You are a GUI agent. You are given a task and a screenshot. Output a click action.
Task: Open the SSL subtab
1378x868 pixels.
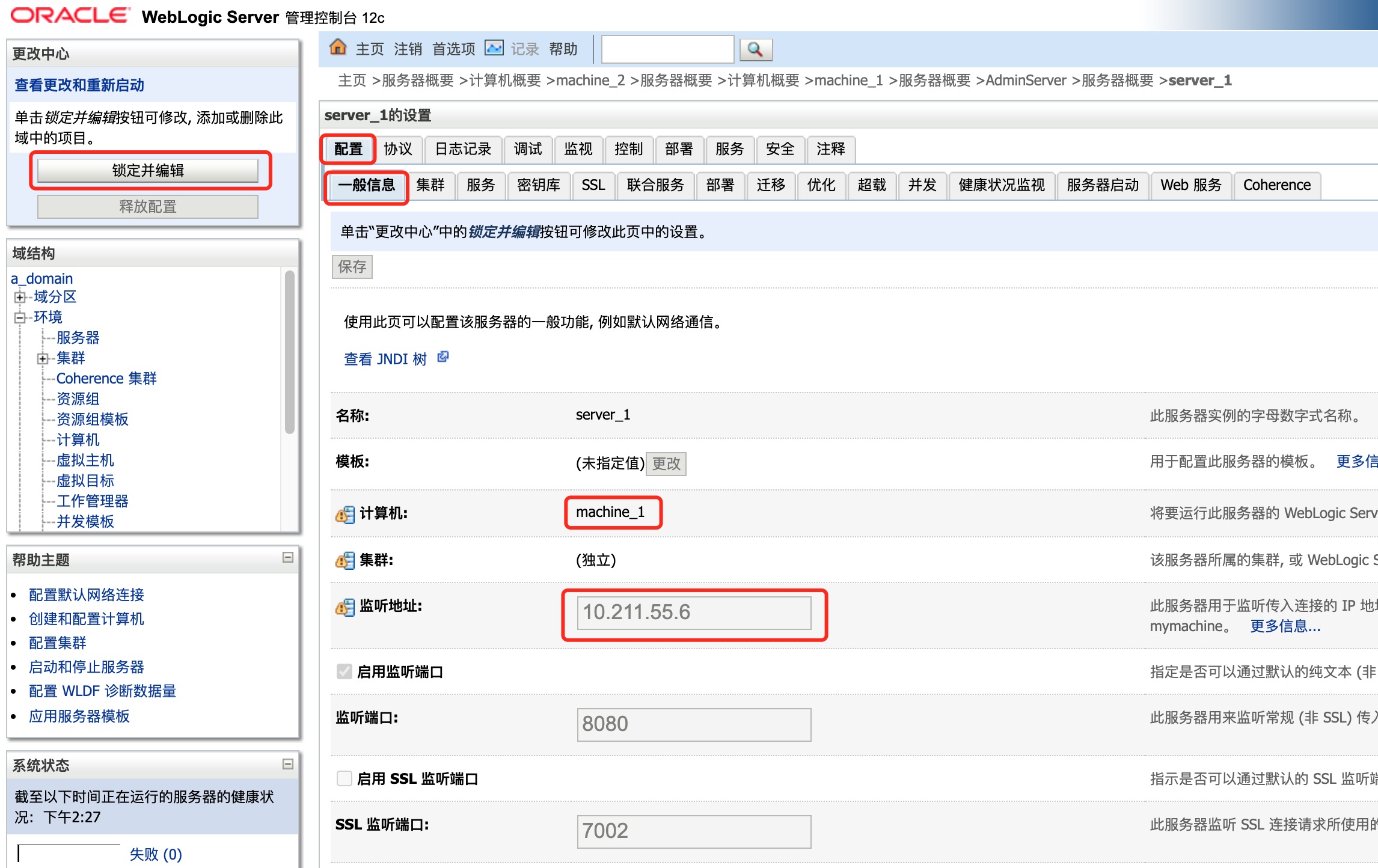tap(593, 185)
